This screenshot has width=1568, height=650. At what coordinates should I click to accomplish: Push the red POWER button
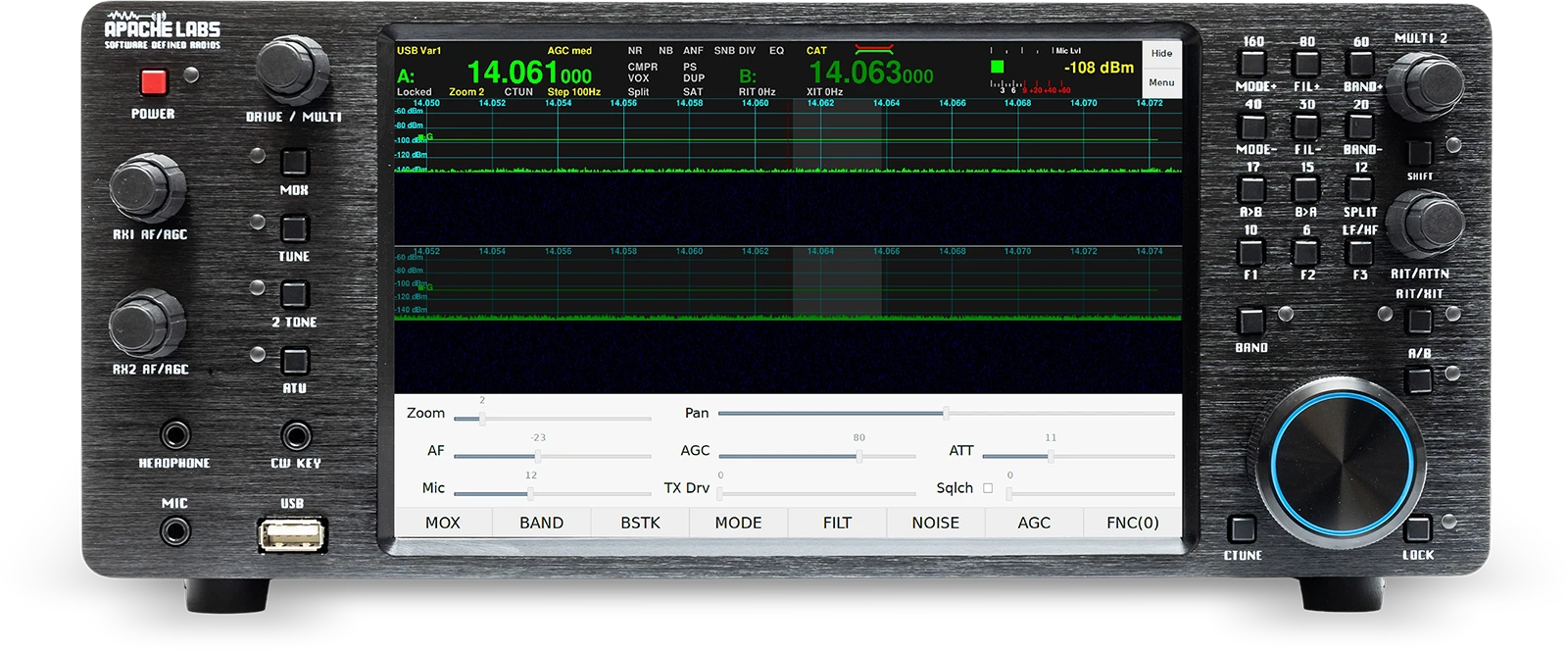[153, 81]
